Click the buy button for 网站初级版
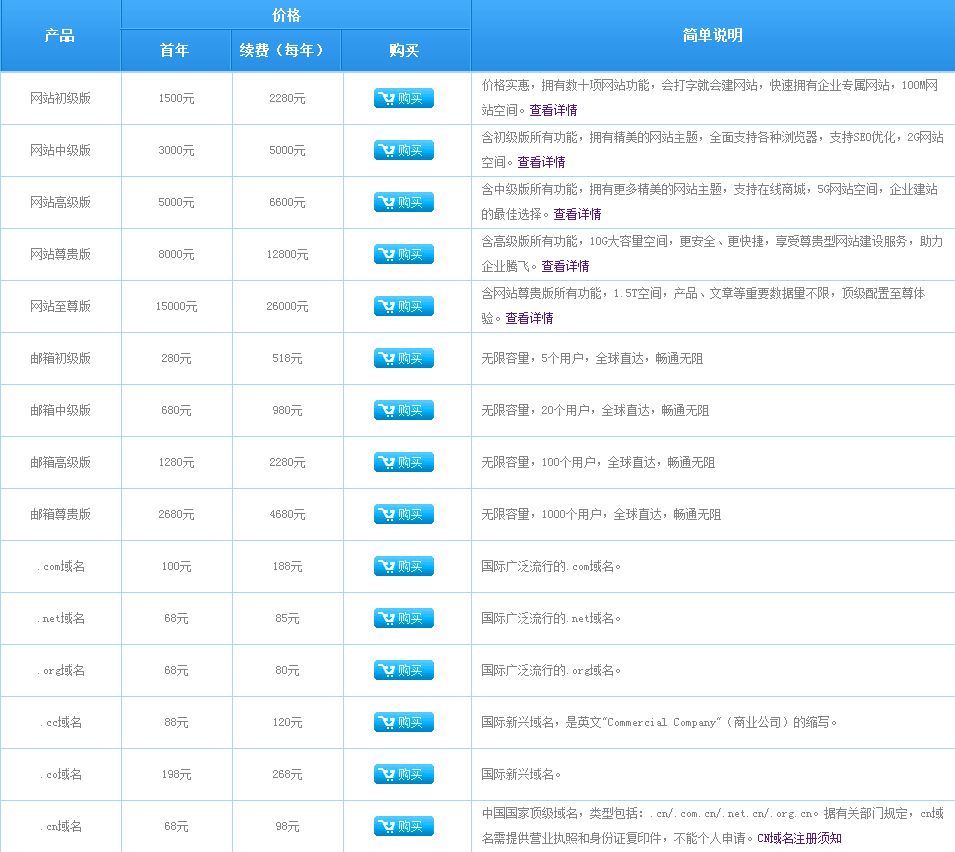 404,98
